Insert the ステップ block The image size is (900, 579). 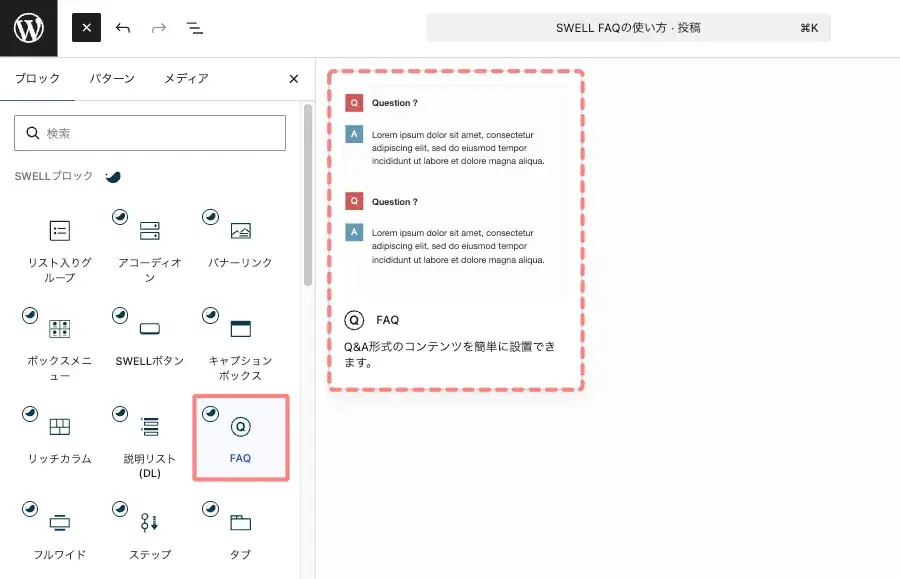(x=150, y=533)
